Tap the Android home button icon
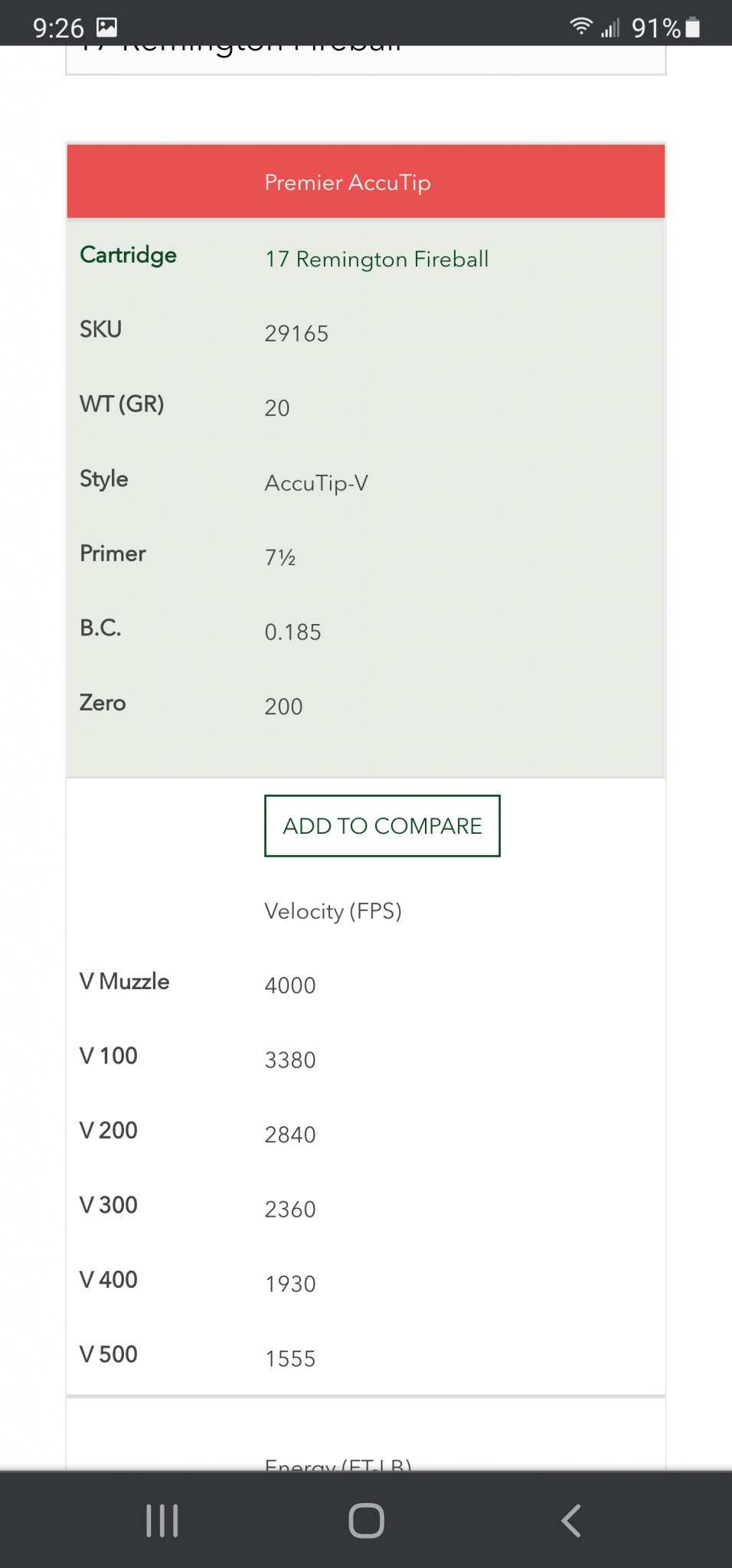This screenshot has height=1568, width=732. (366, 1521)
